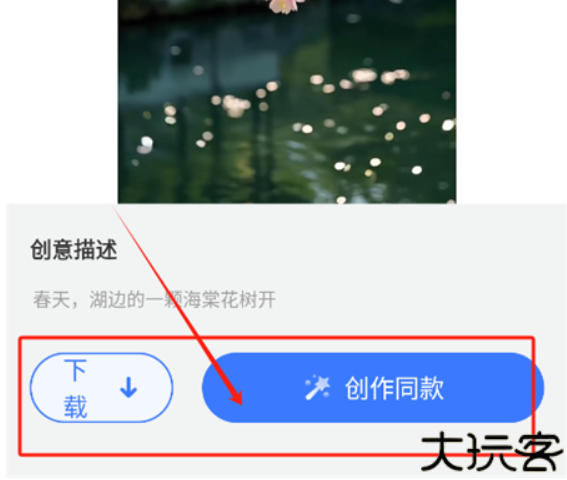Click the 大玩客 watermark logo
Screen dimensions: 567x480
(x=492, y=451)
